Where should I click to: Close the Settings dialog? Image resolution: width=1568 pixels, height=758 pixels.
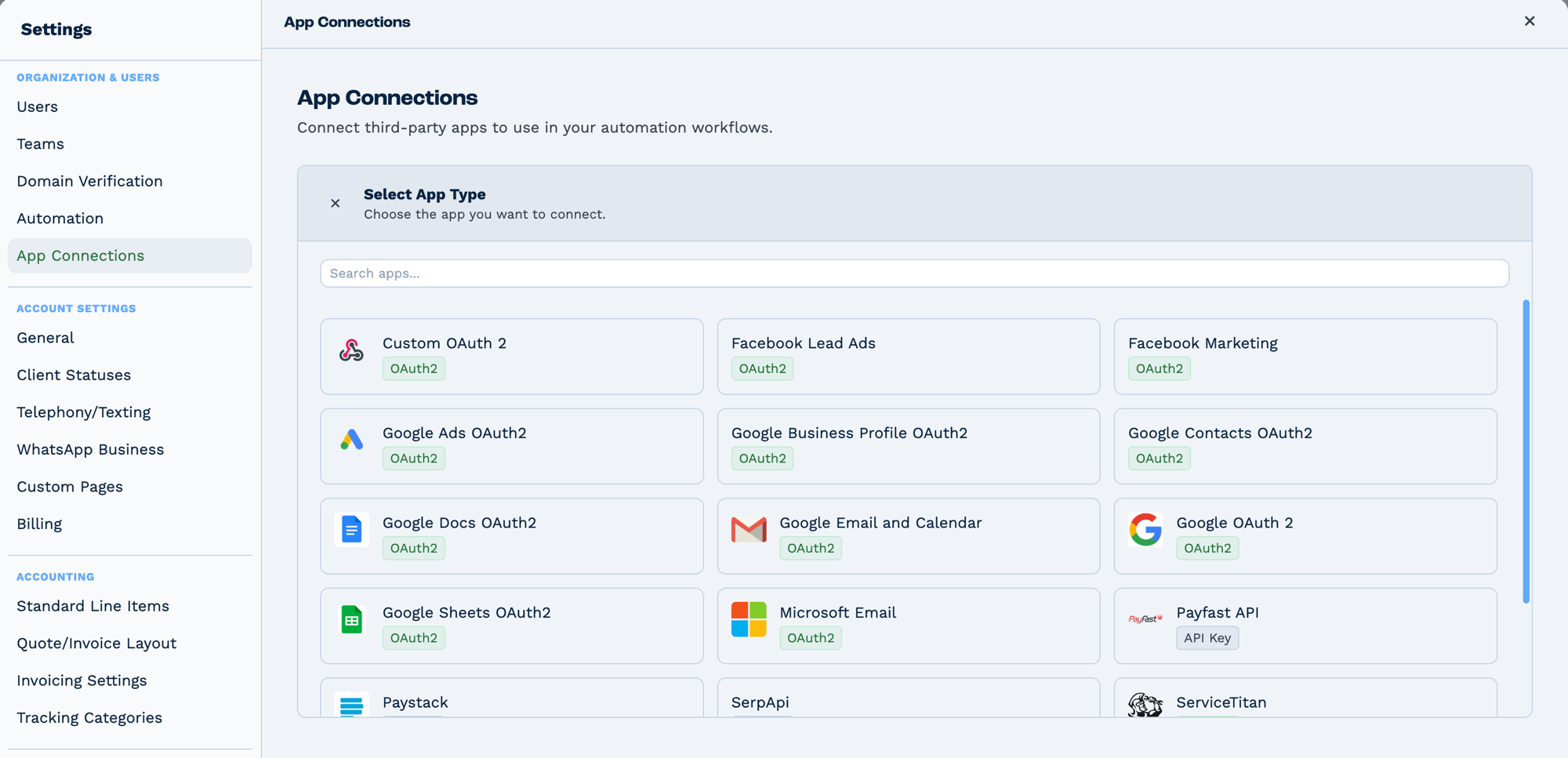point(1530,21)
